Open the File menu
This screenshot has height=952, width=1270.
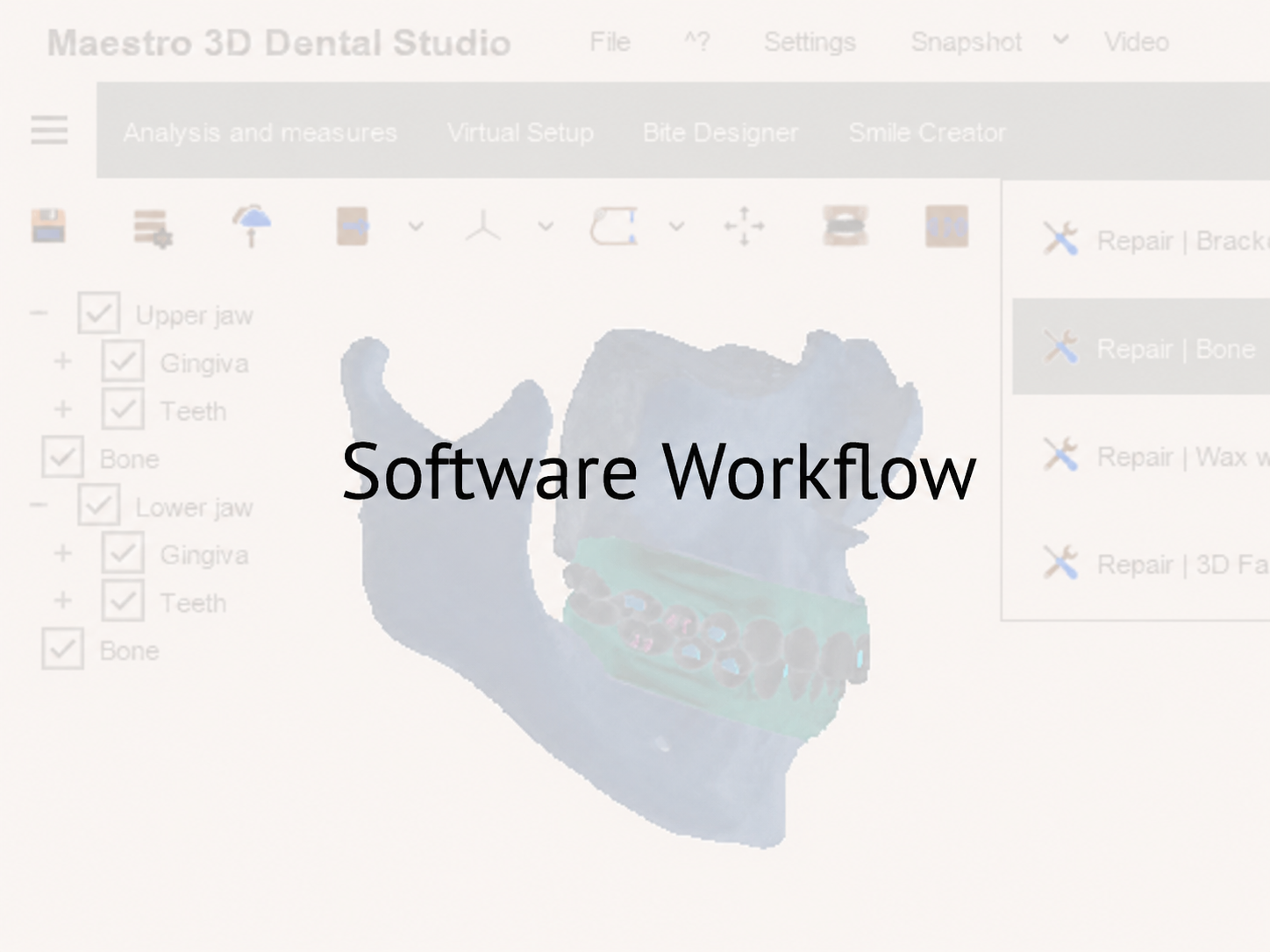pos(610,41)
